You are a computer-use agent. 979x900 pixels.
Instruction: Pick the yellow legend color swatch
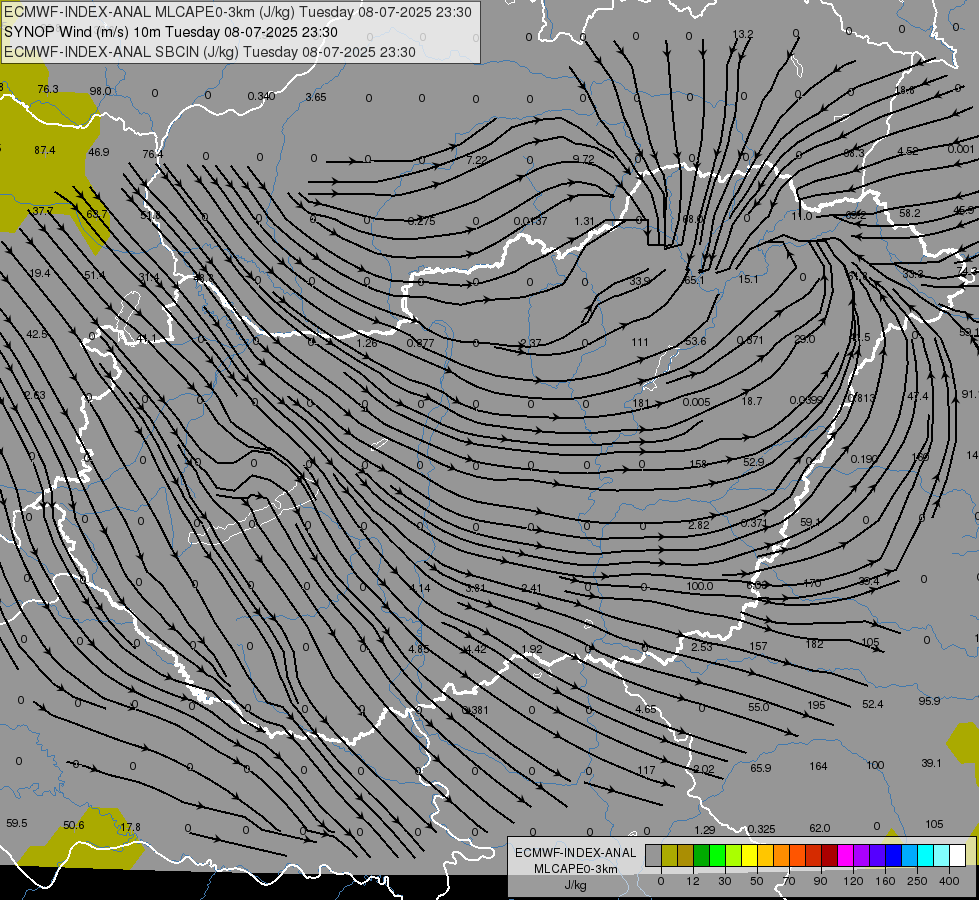(749, 855)
